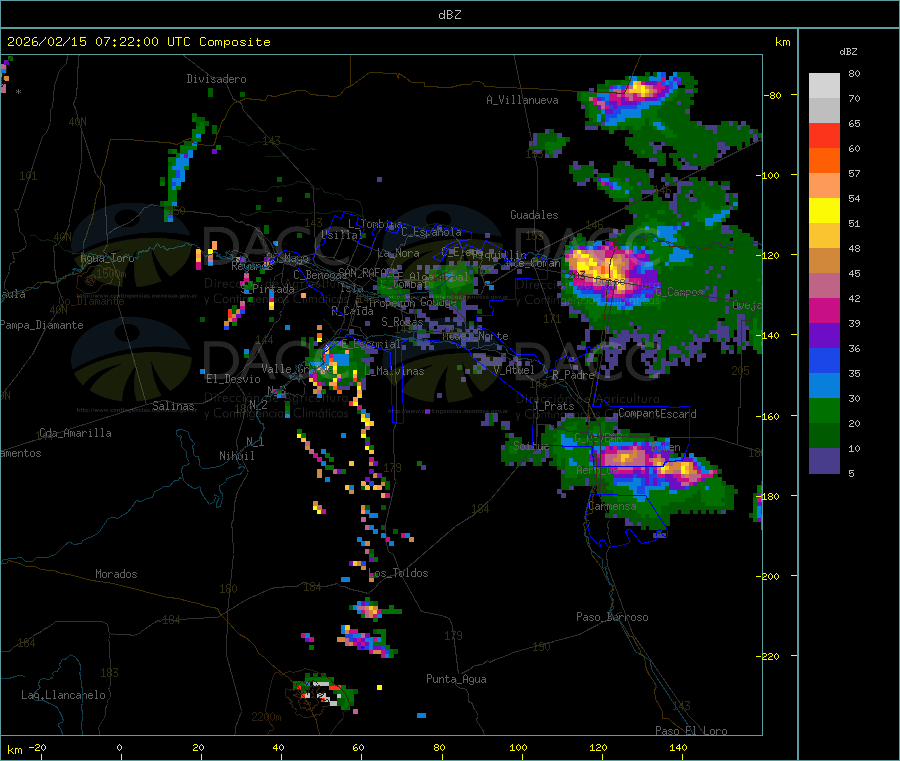This screenshot has height=761, width=900.
Task: Click the Paso_Barroso label
Action: tap(612, 617)
